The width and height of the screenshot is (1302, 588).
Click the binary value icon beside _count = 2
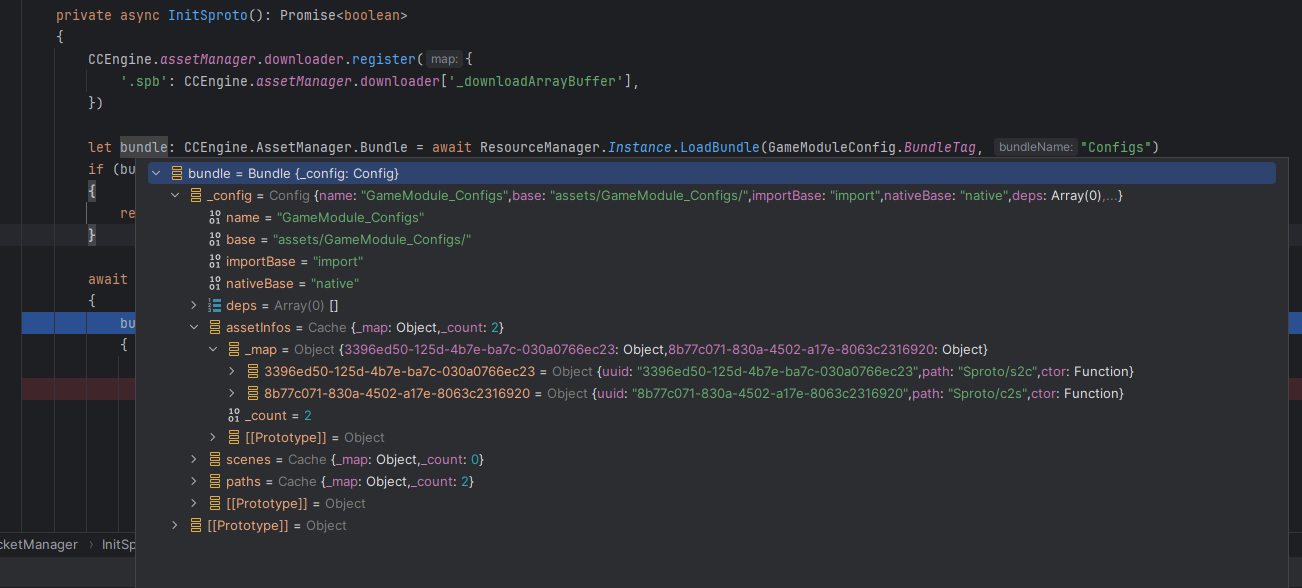tap(234, 416)
